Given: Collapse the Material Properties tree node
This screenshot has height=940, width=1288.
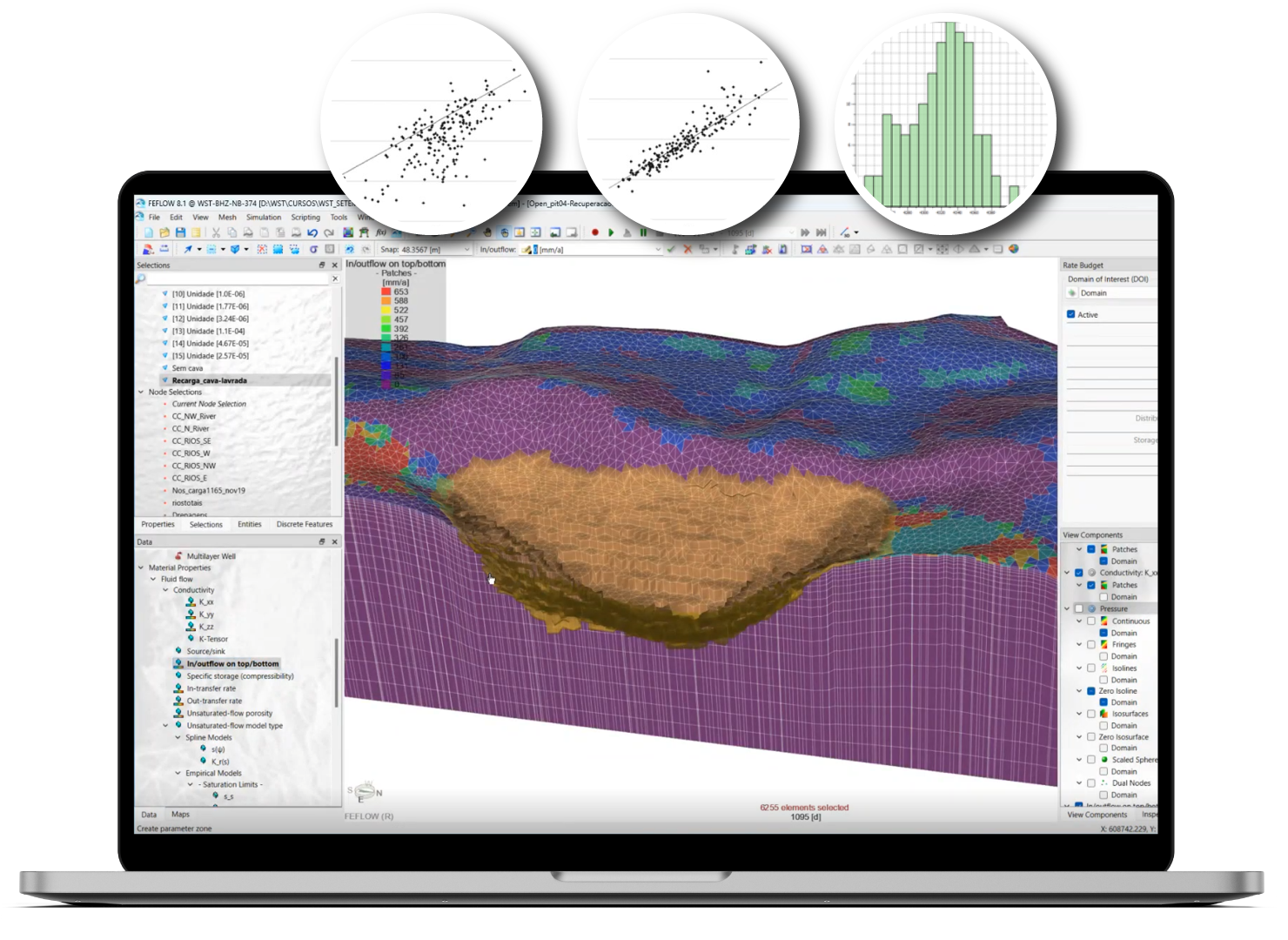Looking at the screenshot, I should 141,567.
